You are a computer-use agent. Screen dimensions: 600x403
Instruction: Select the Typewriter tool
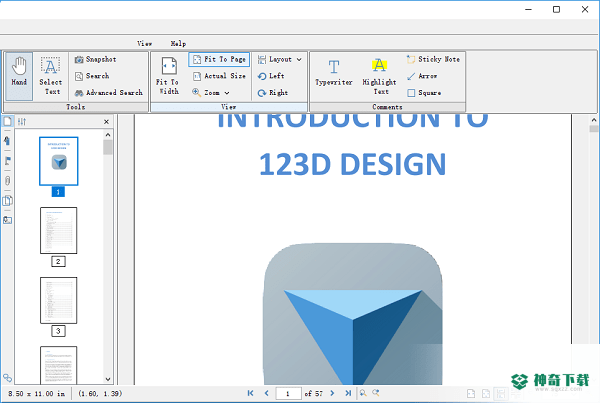pyautogui.click(x=334, y=73)
